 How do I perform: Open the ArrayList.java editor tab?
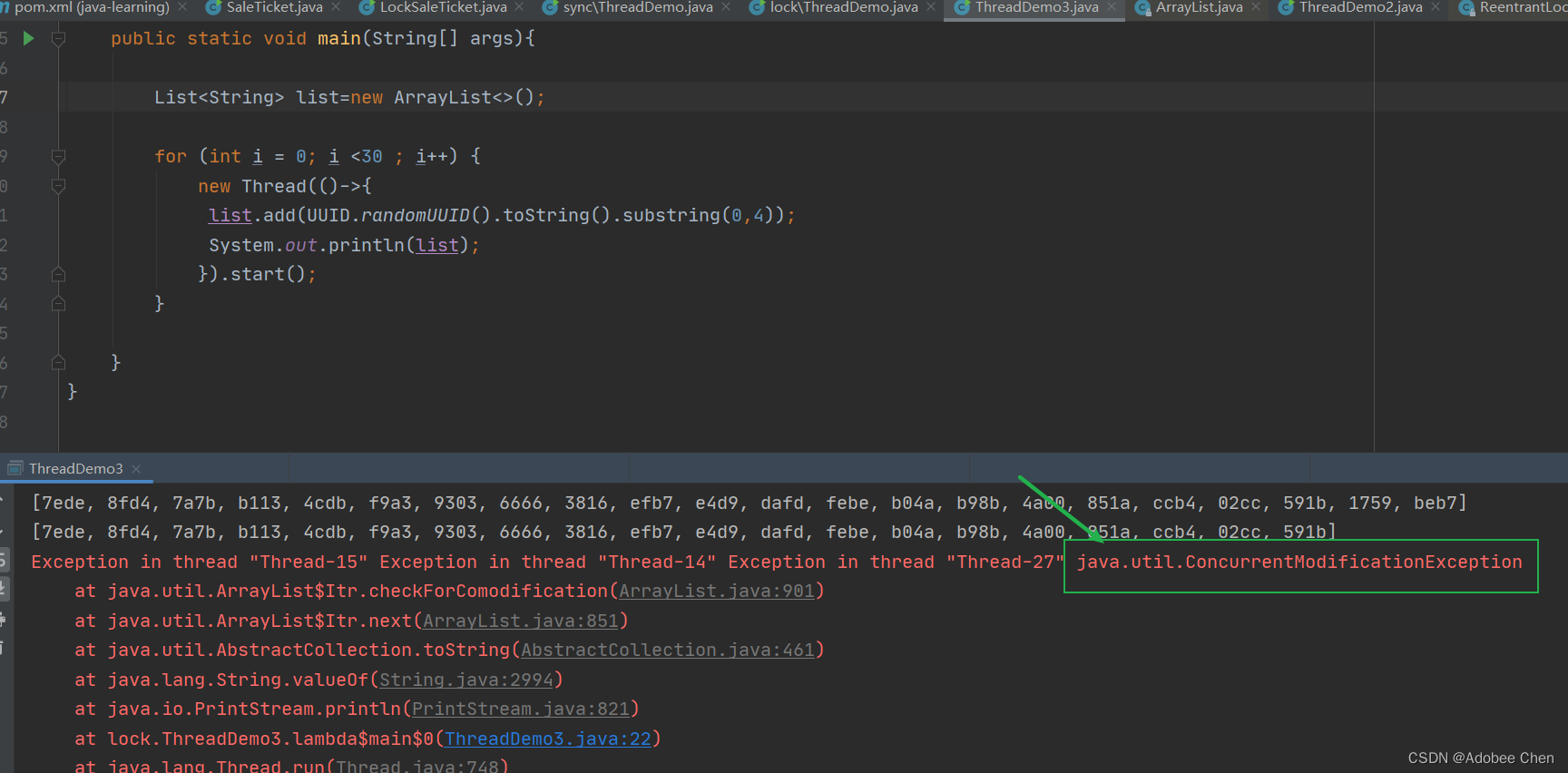(1199, 7)
